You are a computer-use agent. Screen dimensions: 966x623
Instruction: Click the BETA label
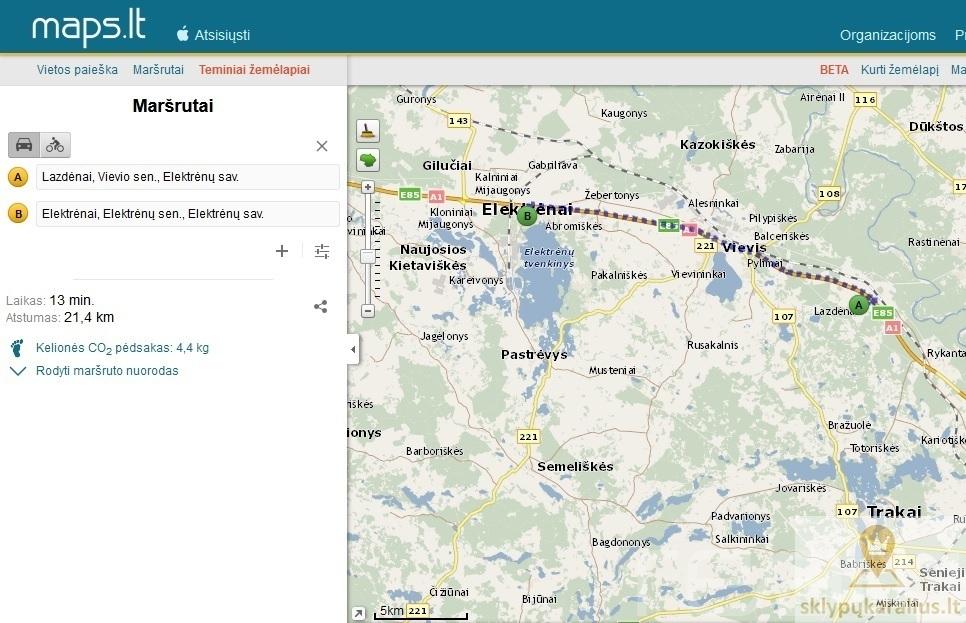tap(834, 70)
